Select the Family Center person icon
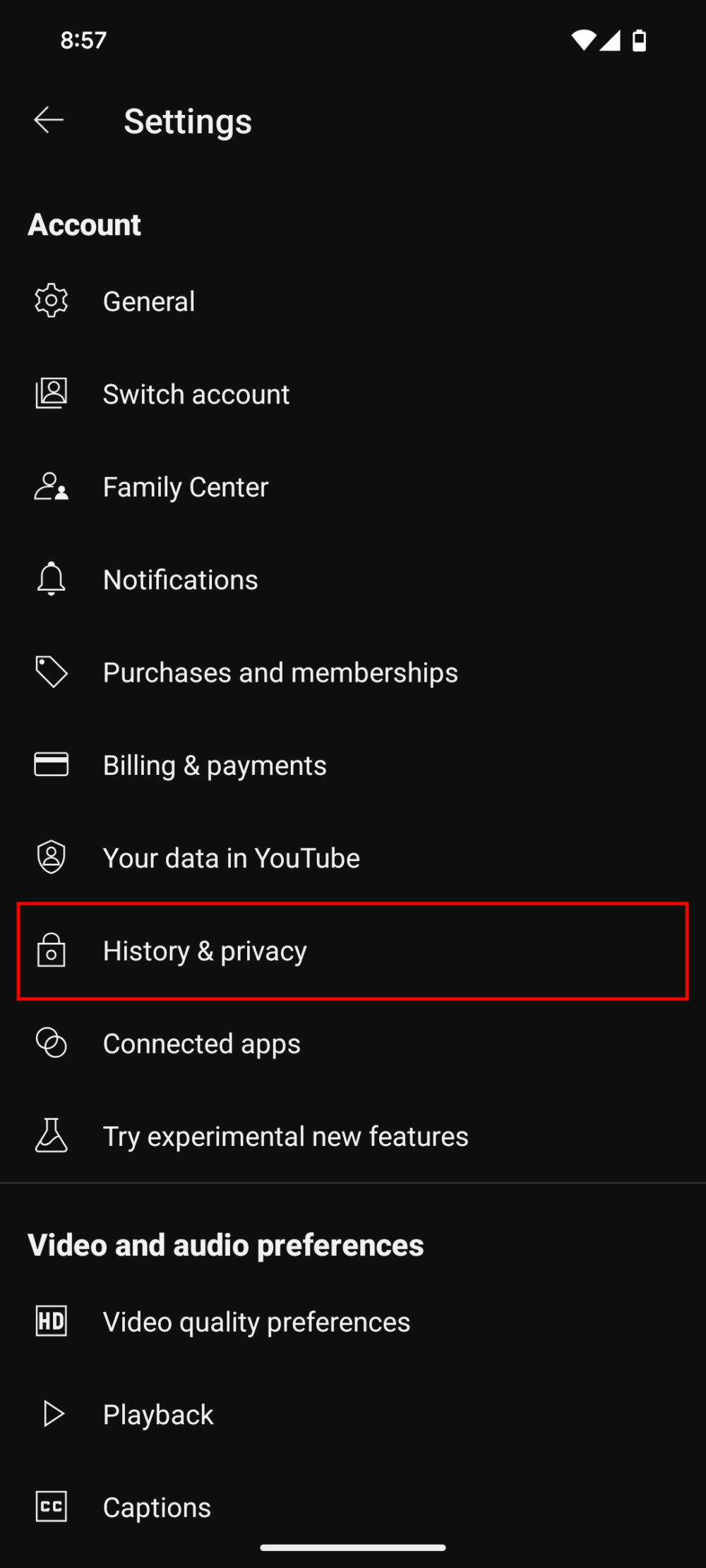 pyautogui.click(x=50, y=486)
